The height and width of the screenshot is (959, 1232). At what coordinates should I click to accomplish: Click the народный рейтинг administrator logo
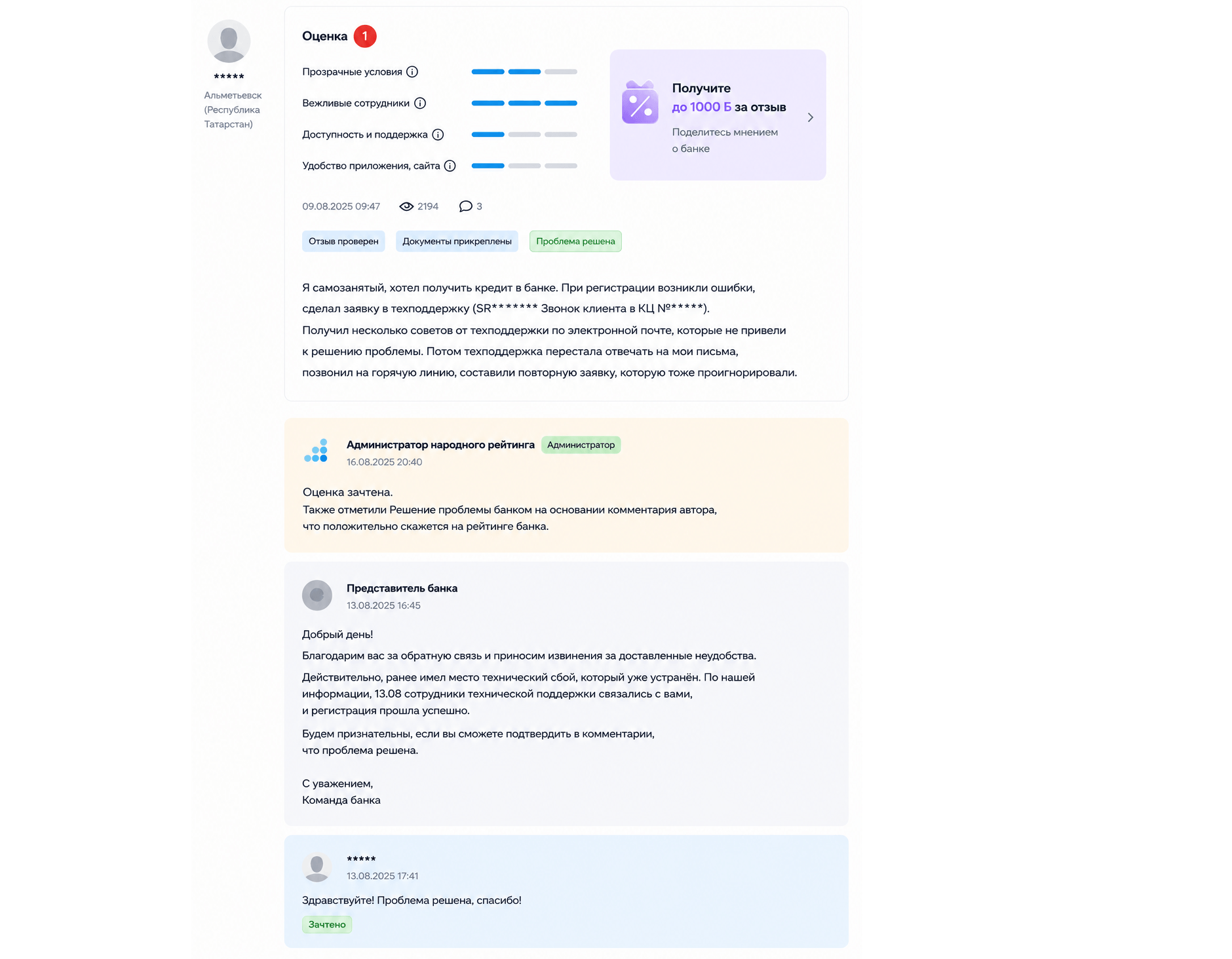click(x=316, y=451)
